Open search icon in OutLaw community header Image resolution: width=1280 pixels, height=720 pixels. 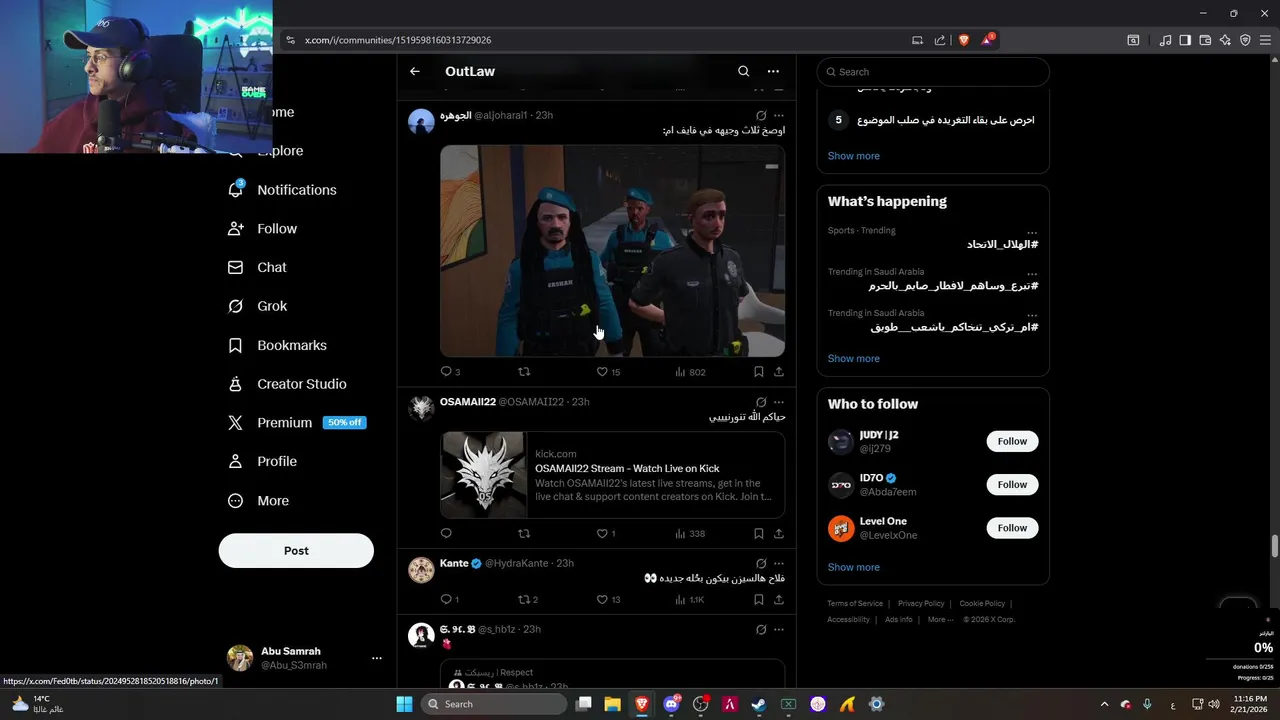743,71
